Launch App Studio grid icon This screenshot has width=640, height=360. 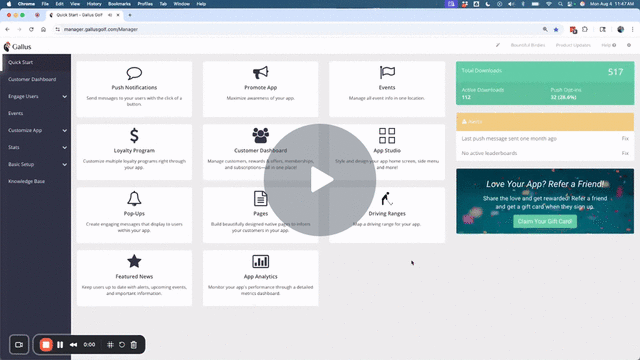pyautogui.click(x=387, y=136)
